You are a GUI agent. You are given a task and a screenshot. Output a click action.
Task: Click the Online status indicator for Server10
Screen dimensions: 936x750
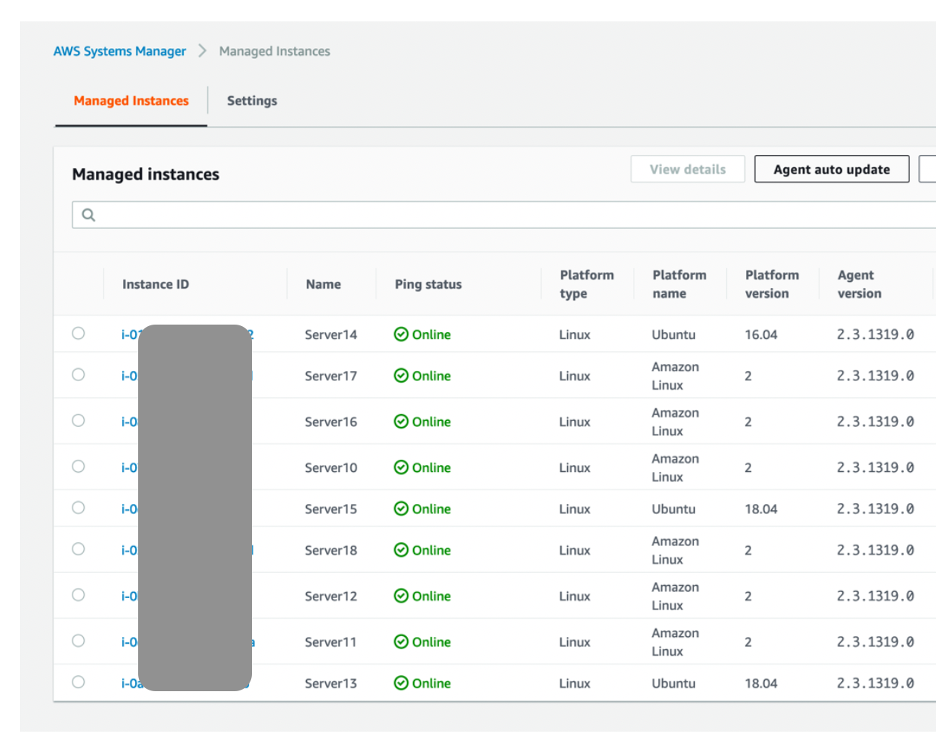(402, 467)
